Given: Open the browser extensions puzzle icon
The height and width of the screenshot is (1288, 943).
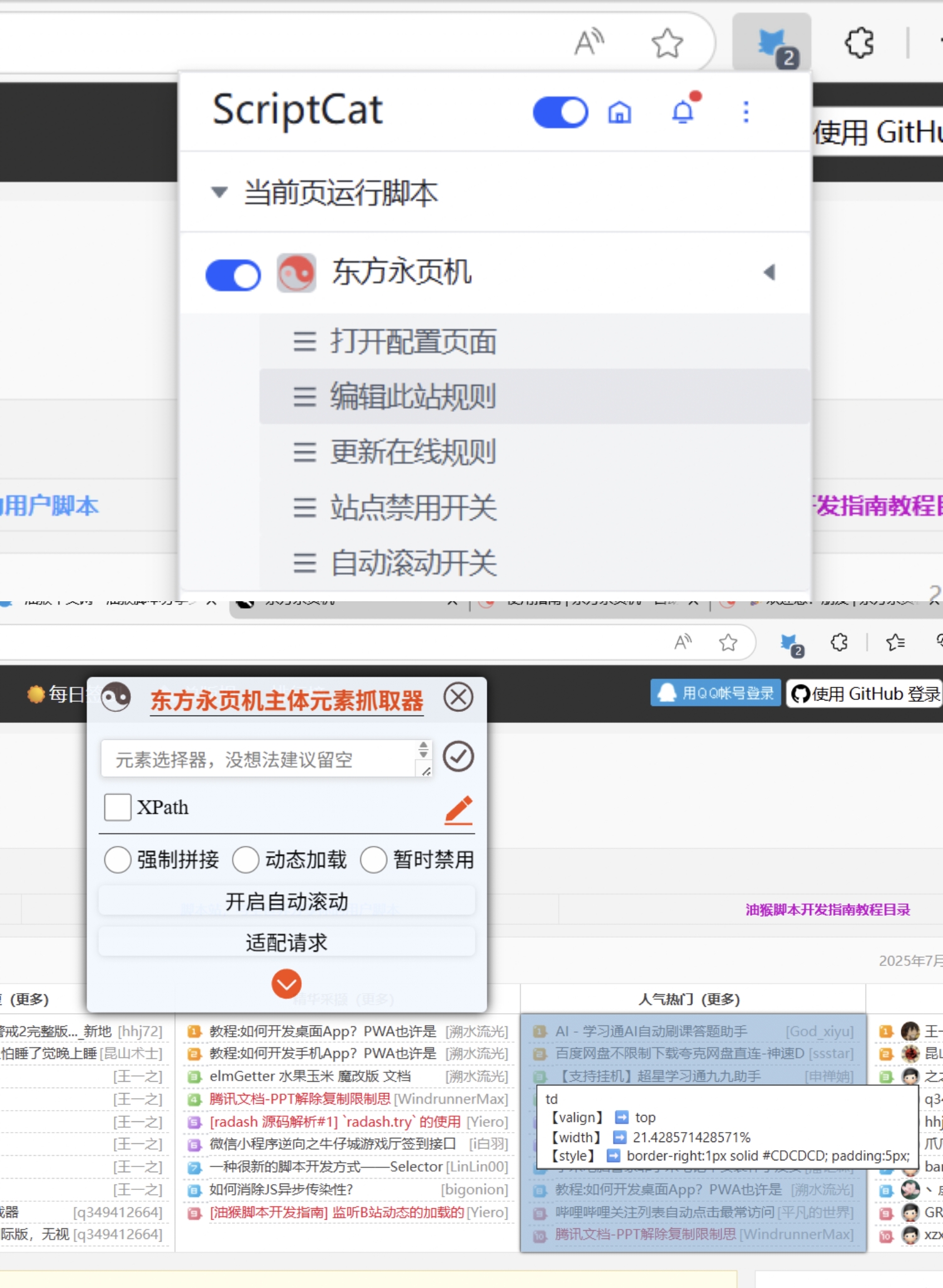Looking at the screenshot, I should point(859,44).
